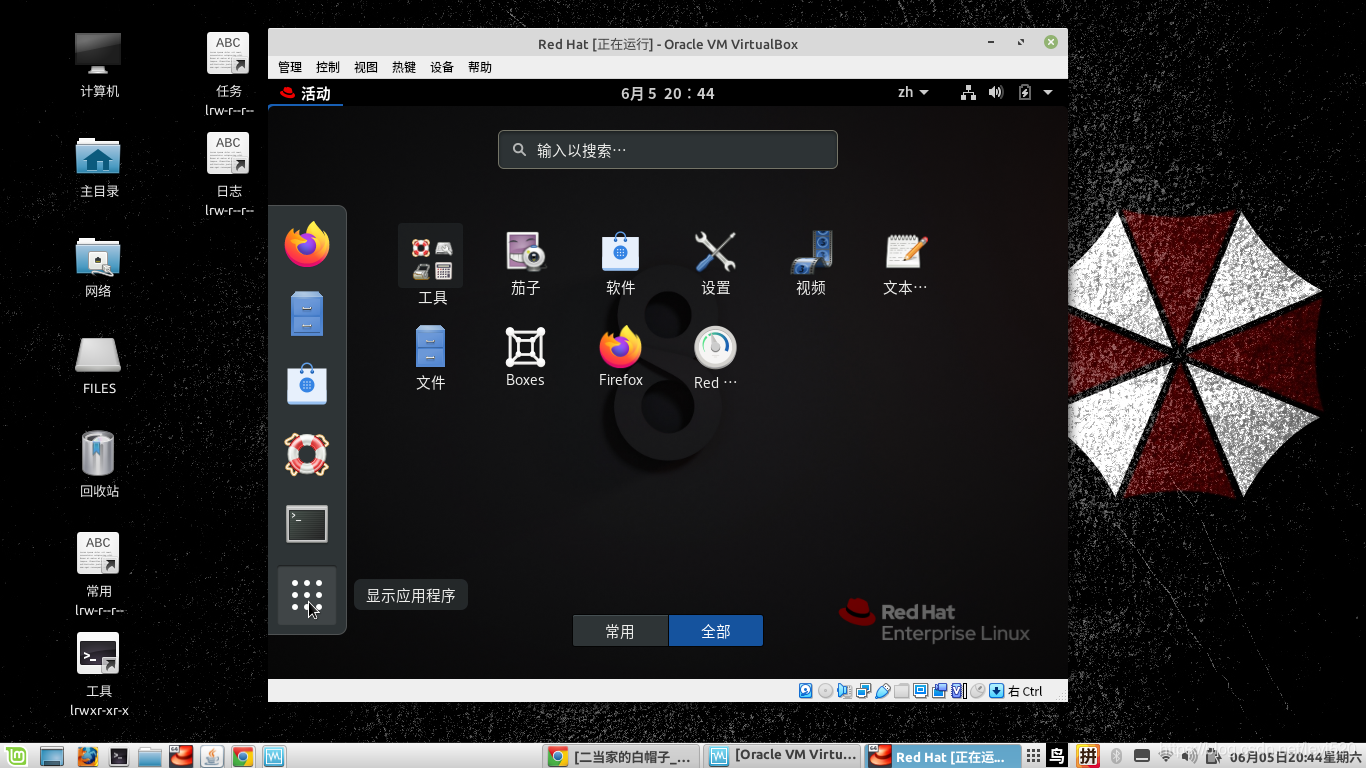Switch to the 常用 frequent apps tab
The image size is (1366, 768).
point(620,631)
